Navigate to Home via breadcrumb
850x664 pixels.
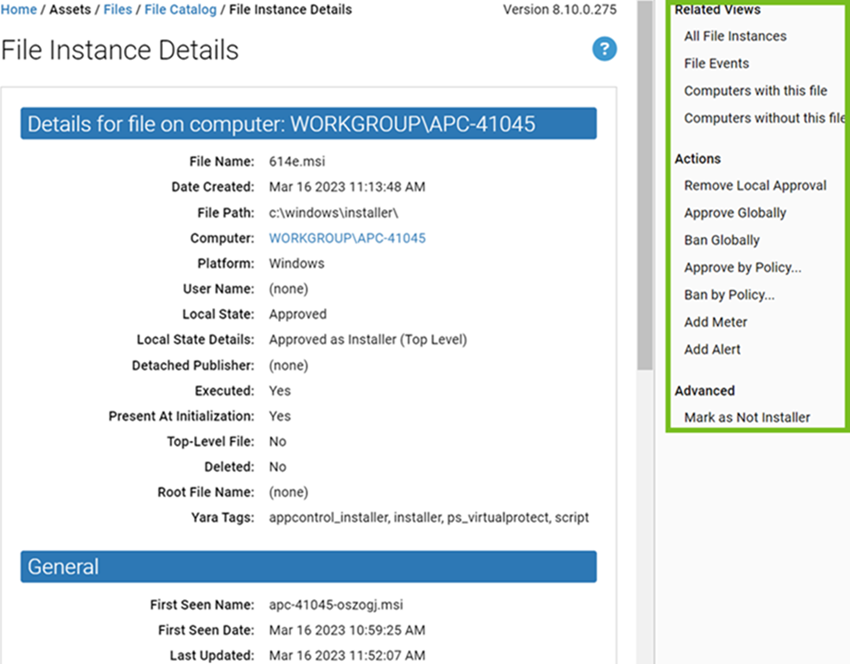click(x=19, y=10)
